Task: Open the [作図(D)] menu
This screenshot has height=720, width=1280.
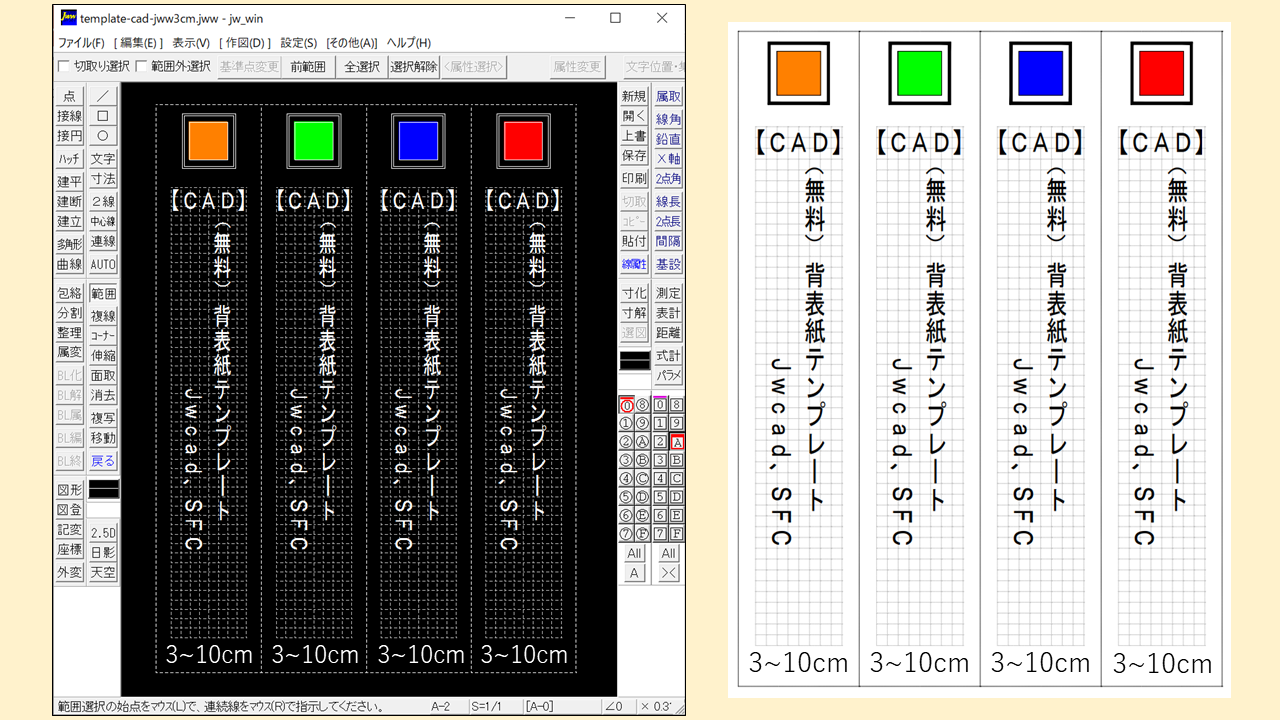Action: 245,43
